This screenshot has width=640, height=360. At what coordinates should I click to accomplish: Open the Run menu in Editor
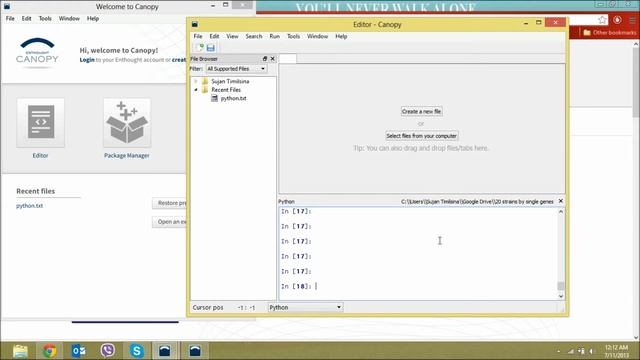(x=275, y=36)
